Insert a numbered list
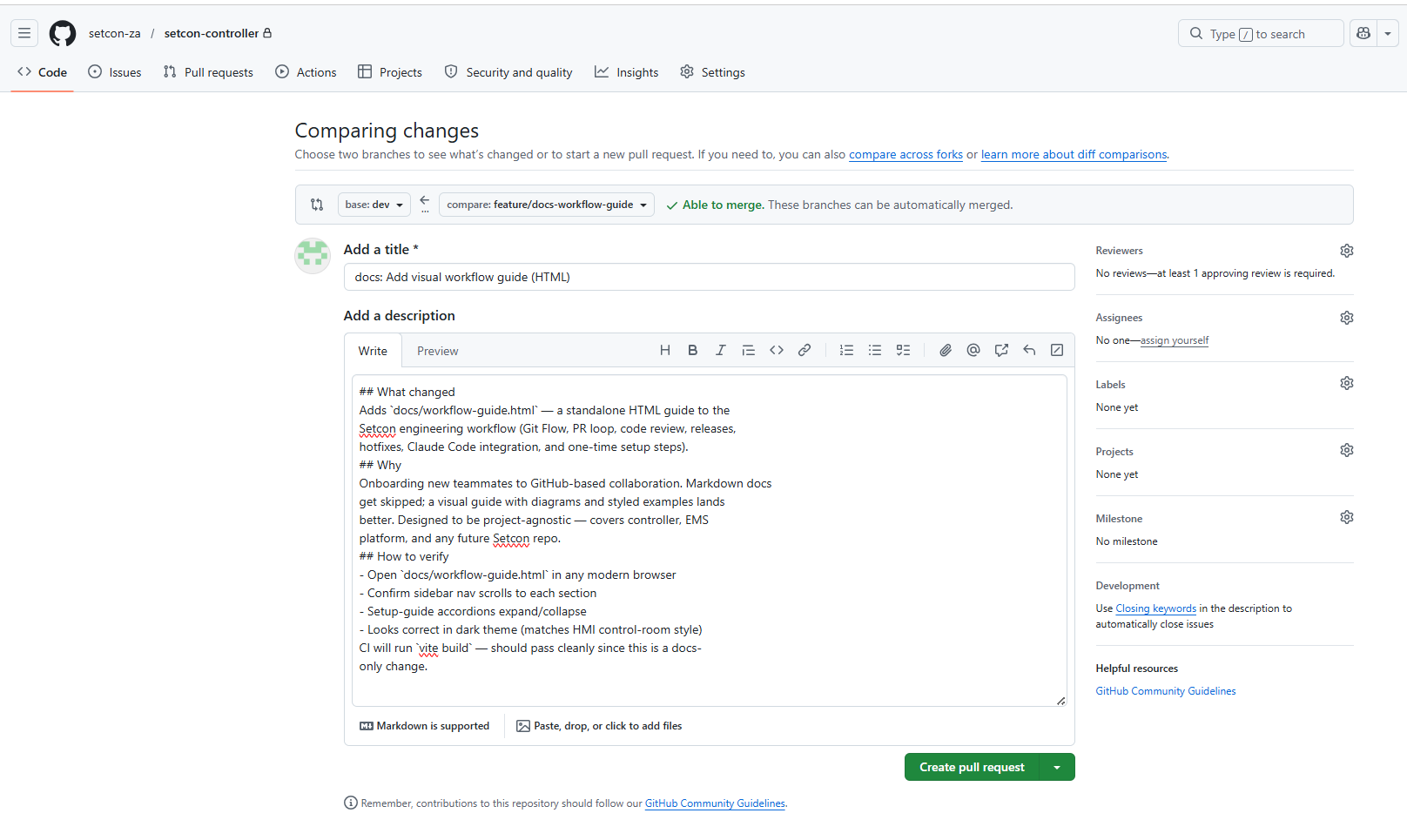The height and width of the screenshot is (840, 1407). pyautogui.click(x=846, y=350)
